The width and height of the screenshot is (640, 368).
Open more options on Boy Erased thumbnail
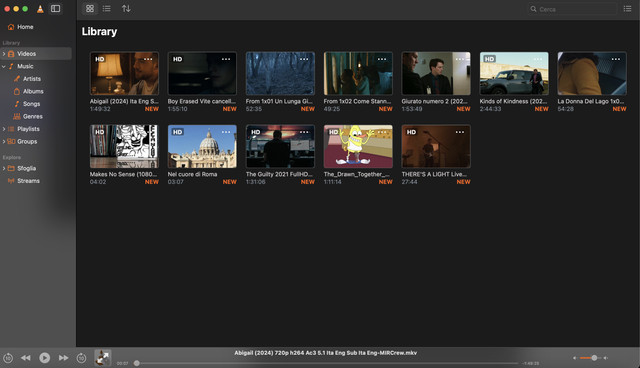(x=226, y=59)
